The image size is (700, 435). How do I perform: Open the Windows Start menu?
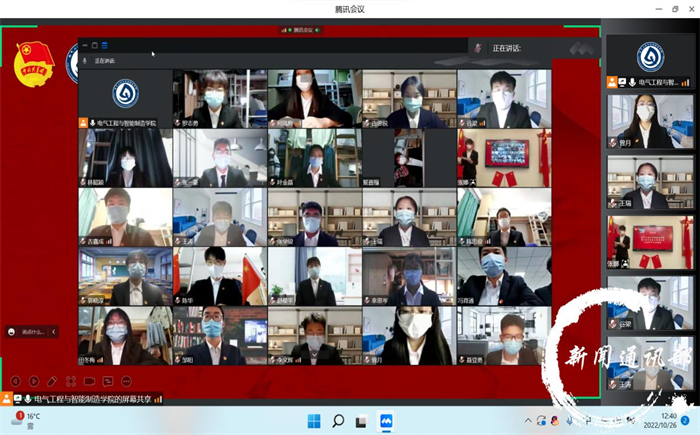click(314, 421)
